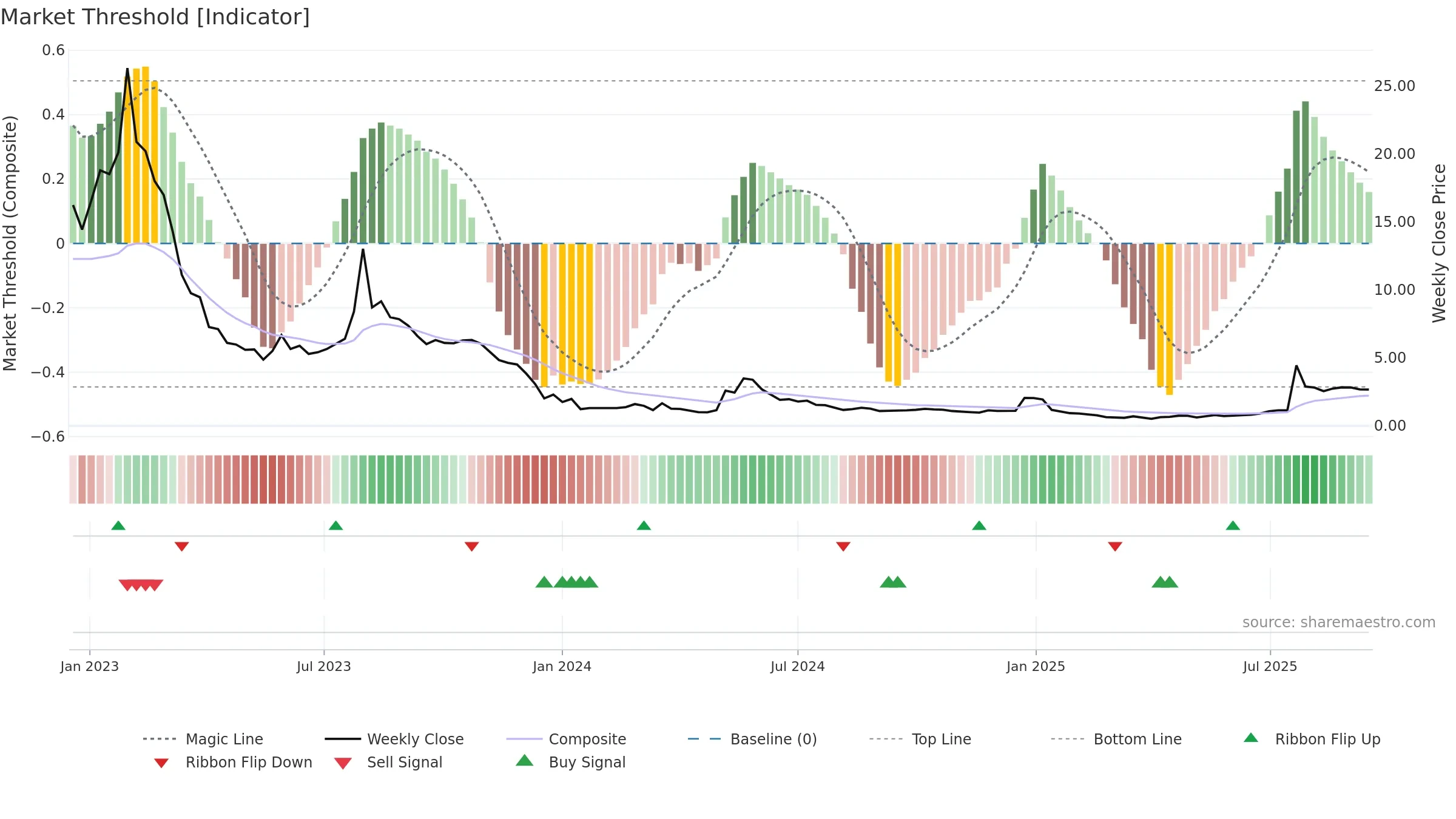Click the Magic Line dotted legend sample
1456x819 pixels.
160,739
